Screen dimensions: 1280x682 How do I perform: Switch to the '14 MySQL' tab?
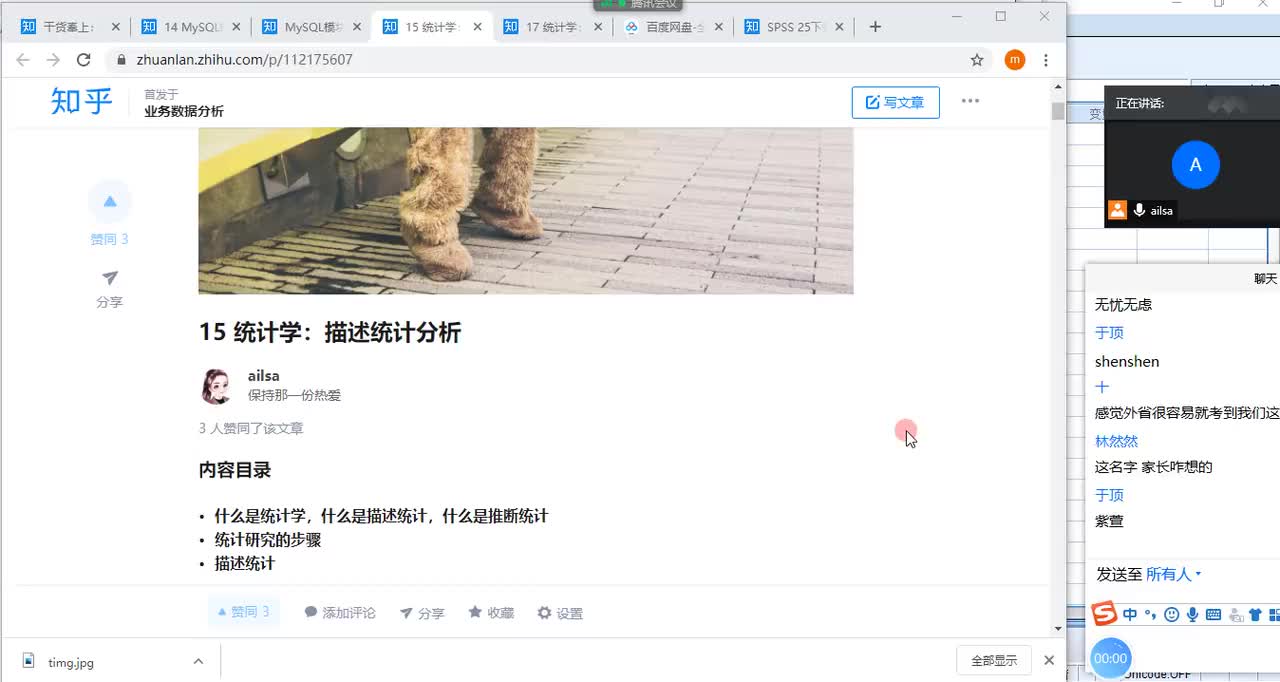click(x=190, y=27)
